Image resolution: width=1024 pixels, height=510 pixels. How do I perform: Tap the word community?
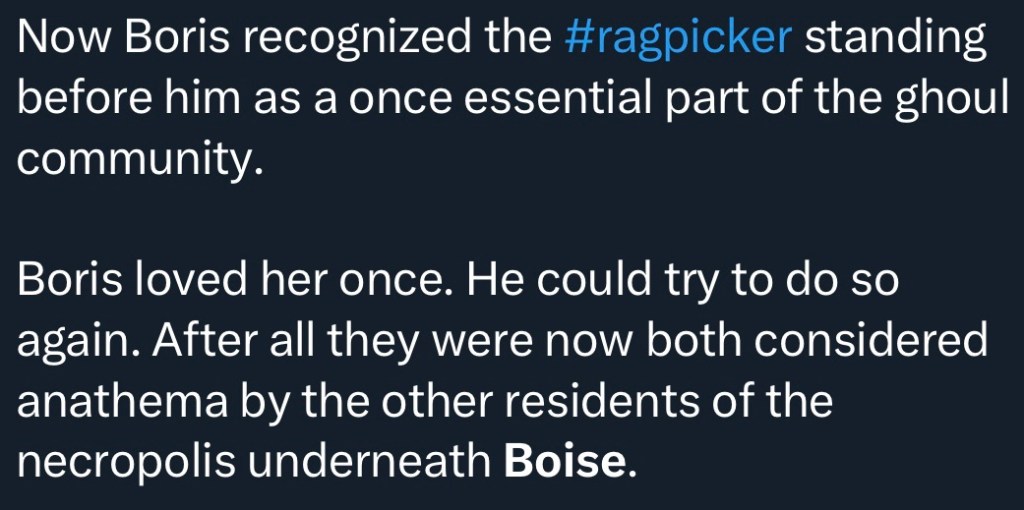point(139,159)
